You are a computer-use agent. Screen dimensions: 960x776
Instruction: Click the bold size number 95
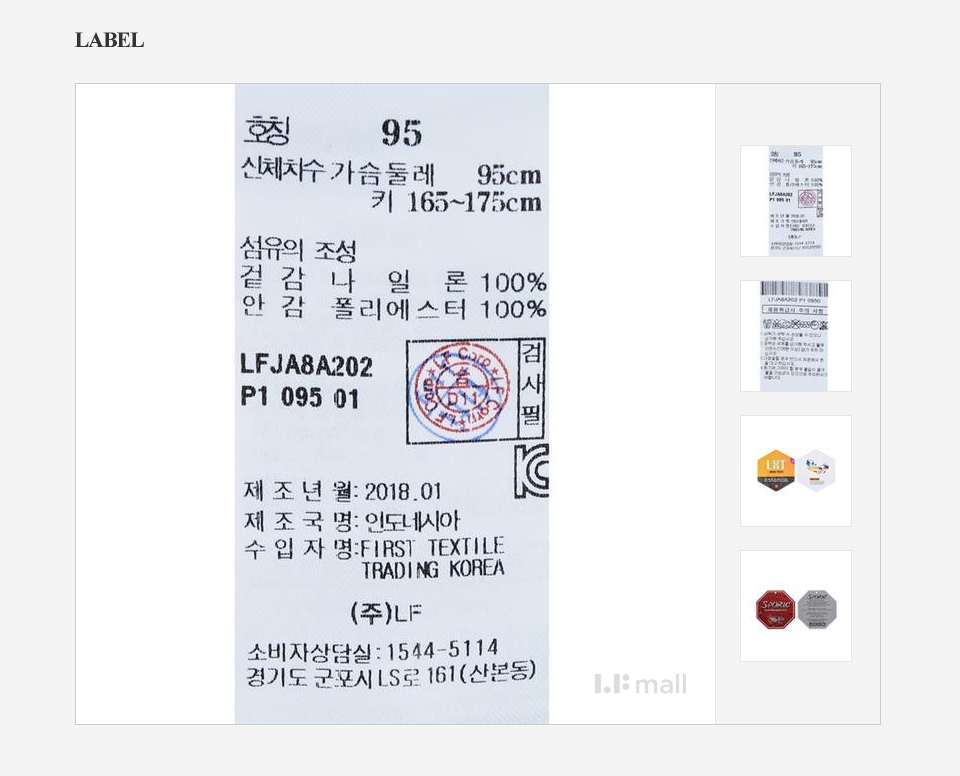coord(402,132)
